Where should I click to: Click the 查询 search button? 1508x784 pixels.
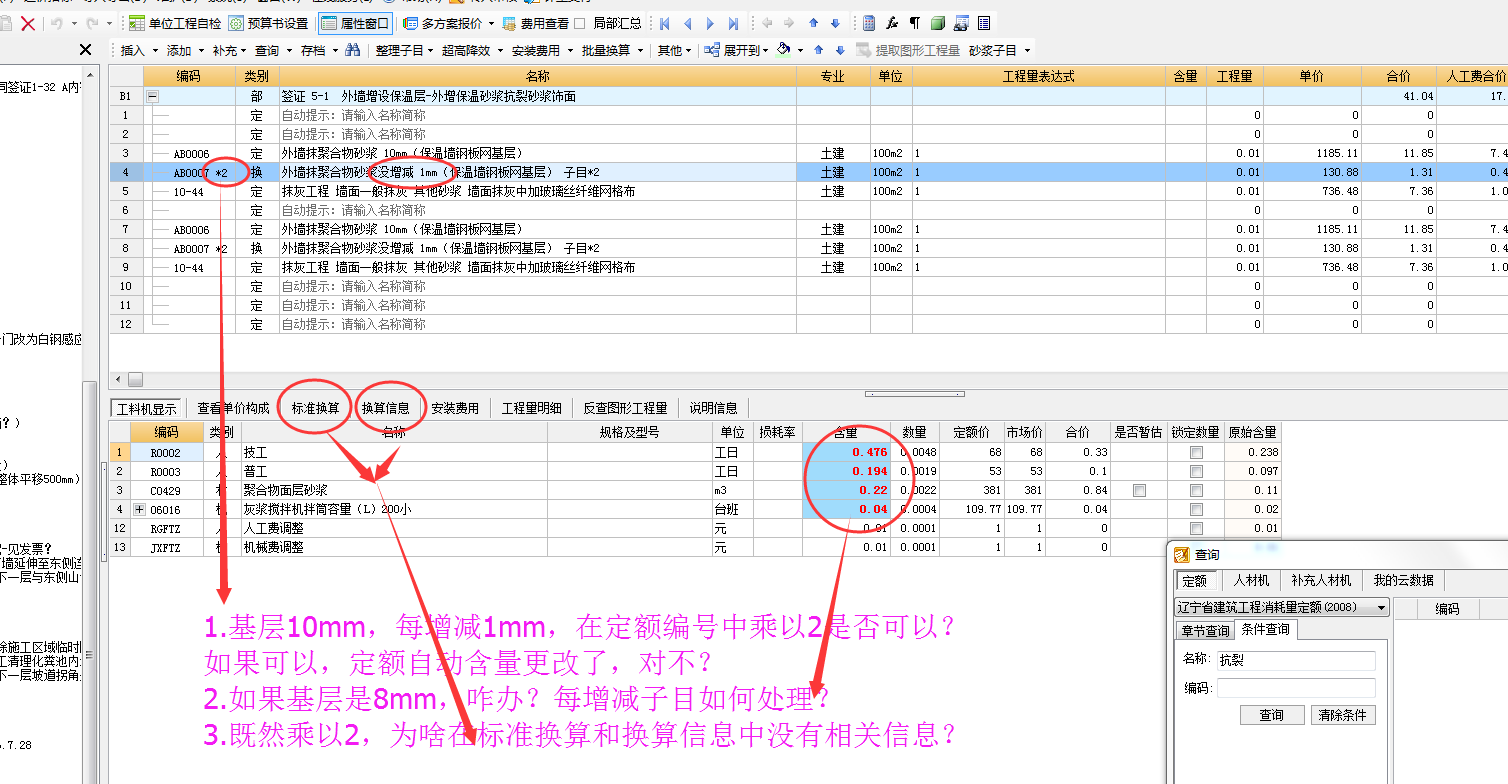pyautogui.click(x=1272, y=715)
